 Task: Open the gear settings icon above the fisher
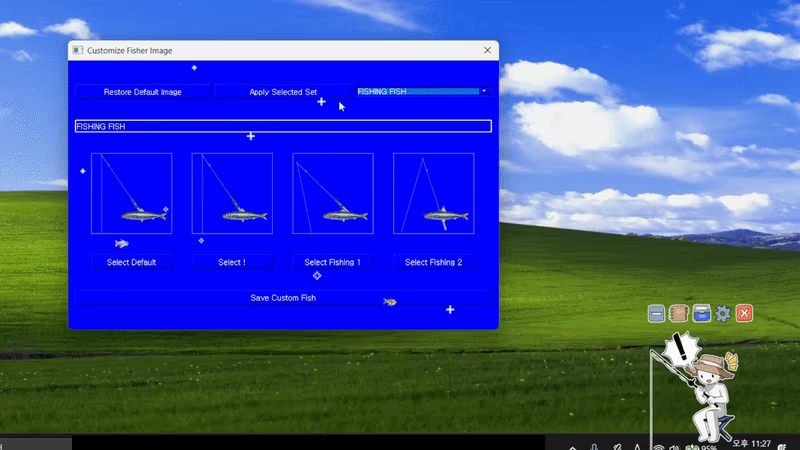point(723,313)
